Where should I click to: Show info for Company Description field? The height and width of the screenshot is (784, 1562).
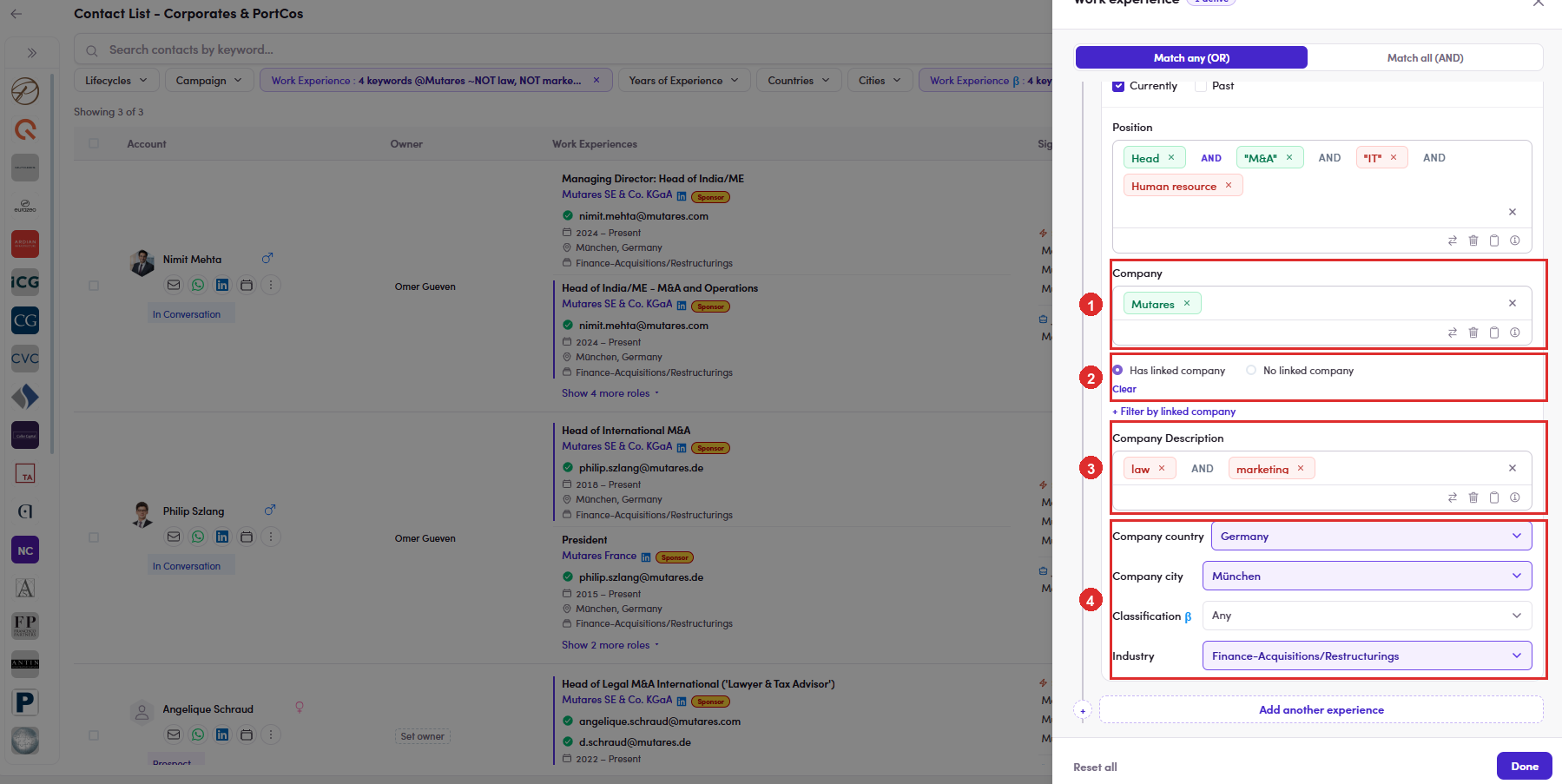1515,497
